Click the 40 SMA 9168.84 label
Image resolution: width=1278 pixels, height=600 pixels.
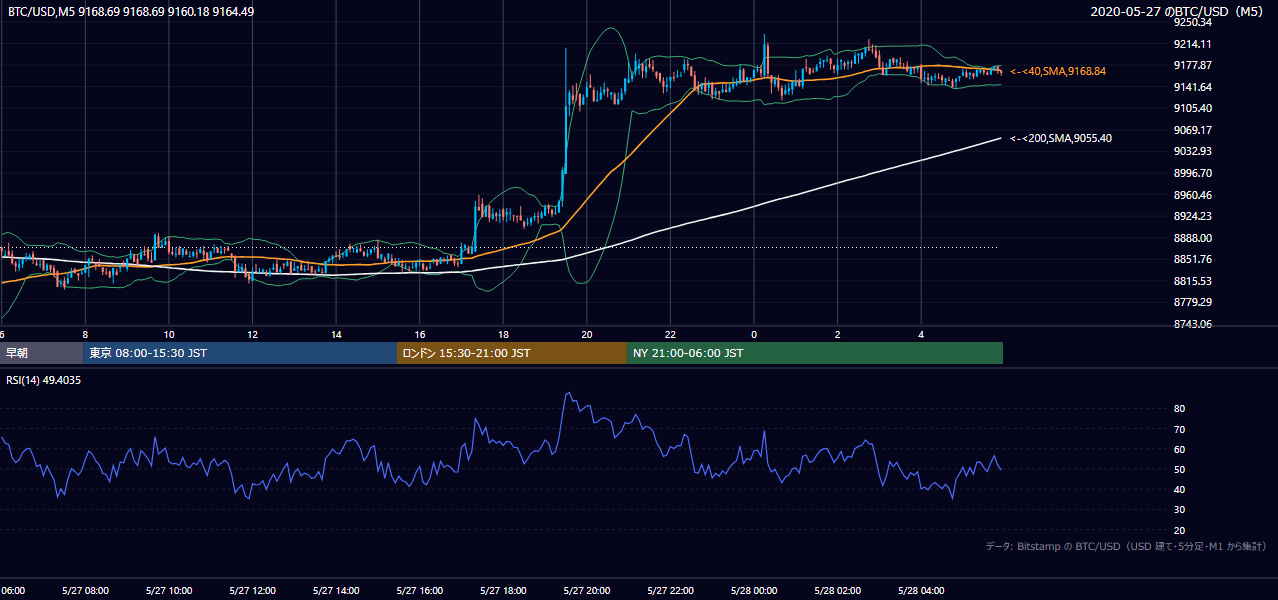1058,71
